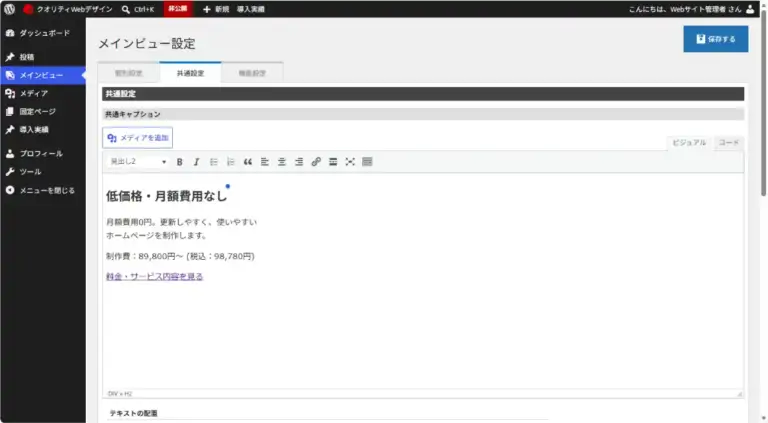
Task: Click the ホームページを制作します line
Action: [156, 235]
